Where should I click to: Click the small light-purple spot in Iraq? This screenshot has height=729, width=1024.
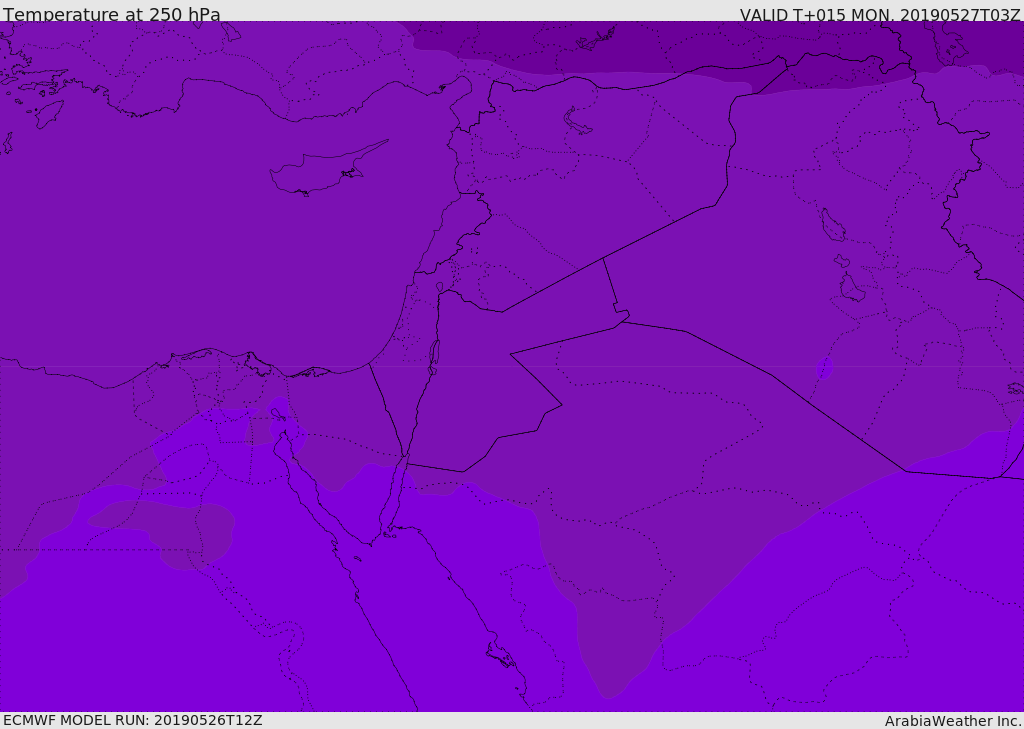825,368
